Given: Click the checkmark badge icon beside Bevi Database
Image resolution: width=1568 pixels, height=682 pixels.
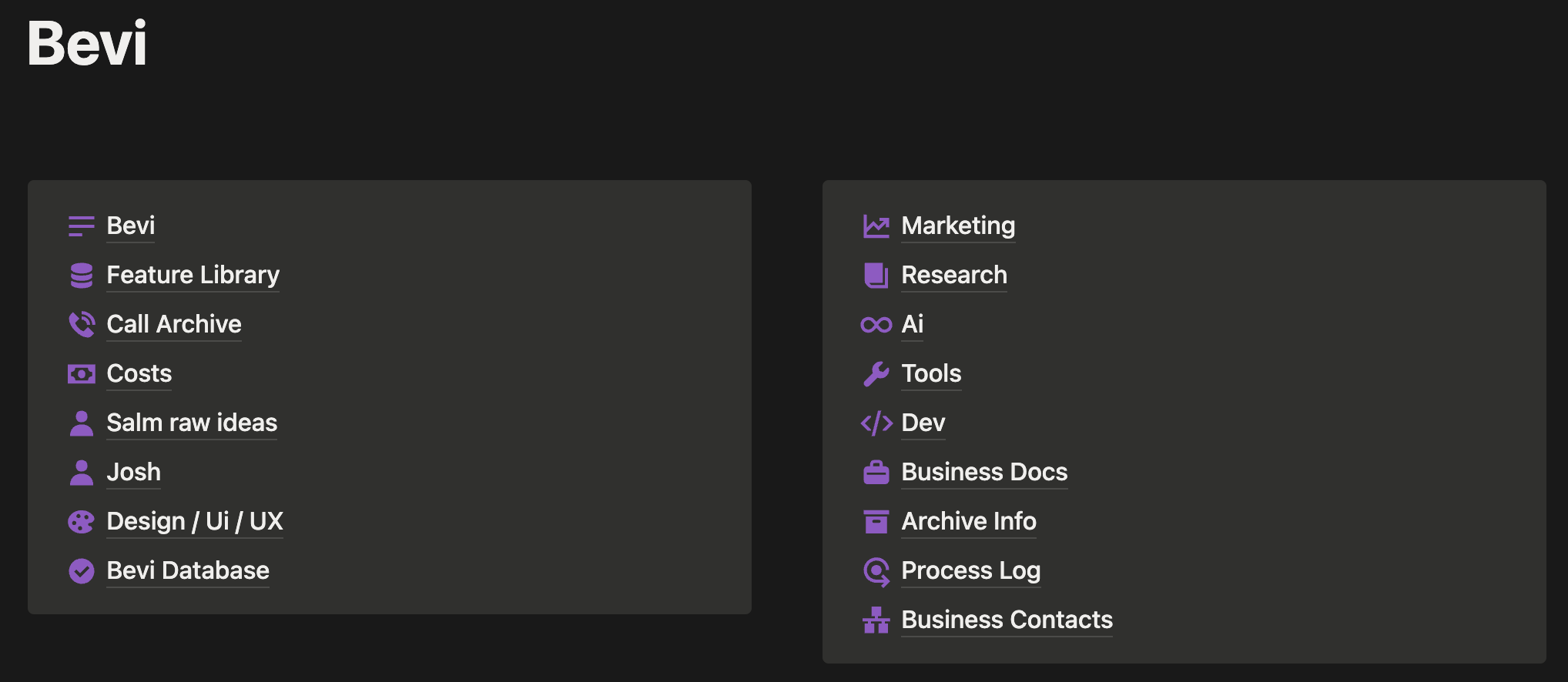Looking at the screenshot, I should tap(81, 571).
